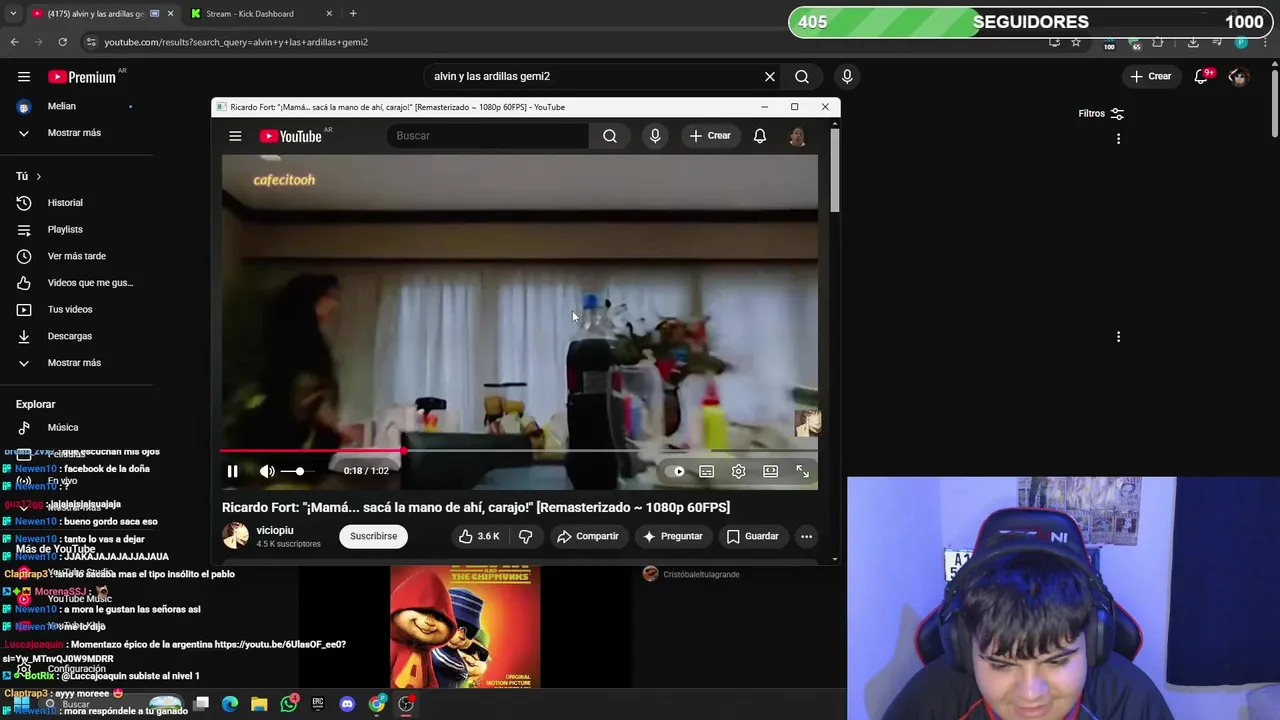Adjust the player volume slider

(298, 471)
